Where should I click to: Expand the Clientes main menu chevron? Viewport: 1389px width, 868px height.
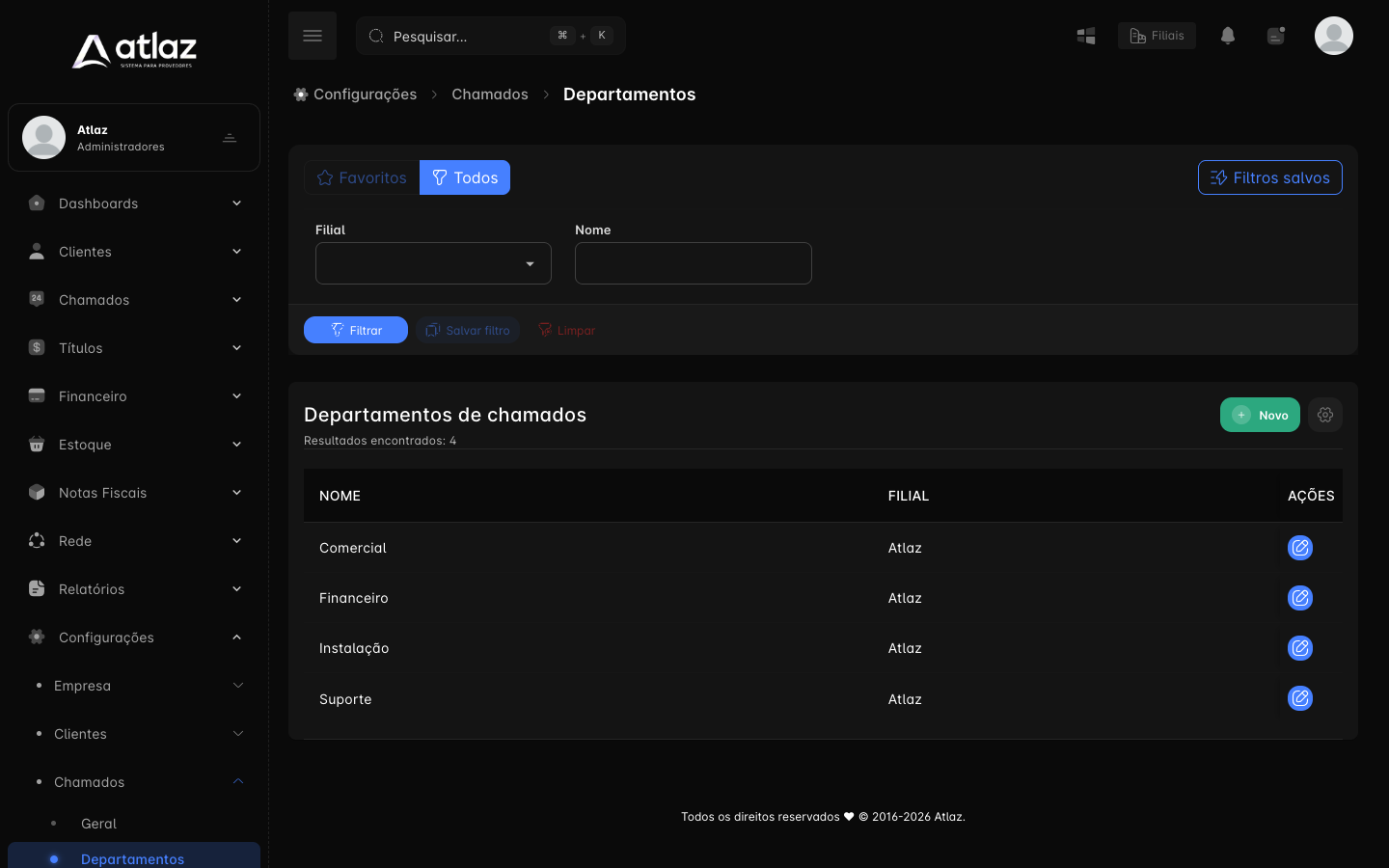click(x=236, y=252)
